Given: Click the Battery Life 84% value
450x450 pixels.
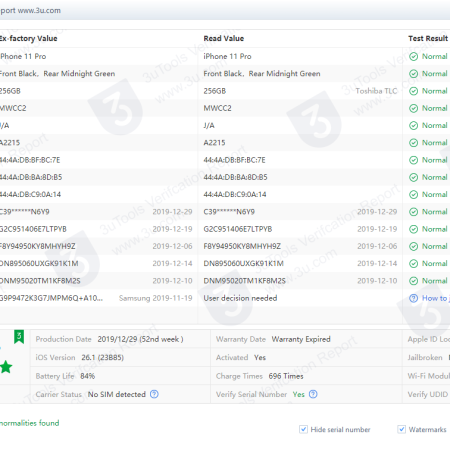Looking at the screenshot, I should [x=88, y=376].
